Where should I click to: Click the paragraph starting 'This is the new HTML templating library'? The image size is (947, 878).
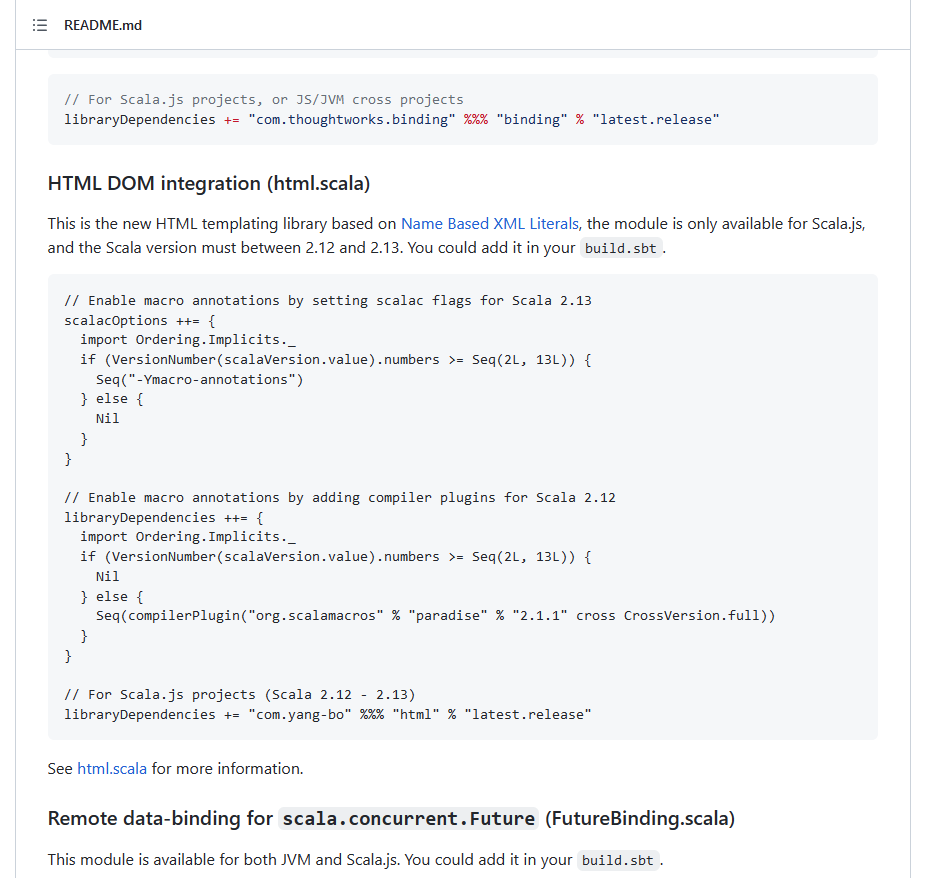tap(457, 236)
